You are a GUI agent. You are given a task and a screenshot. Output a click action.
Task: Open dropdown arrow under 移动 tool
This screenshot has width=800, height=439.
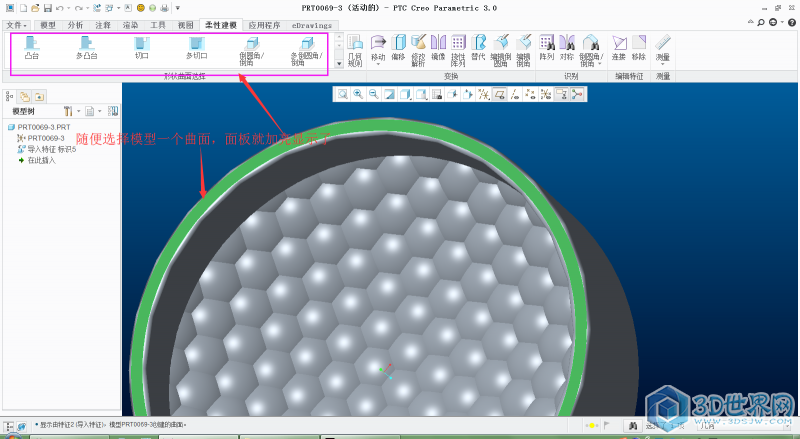click(378, 64)
